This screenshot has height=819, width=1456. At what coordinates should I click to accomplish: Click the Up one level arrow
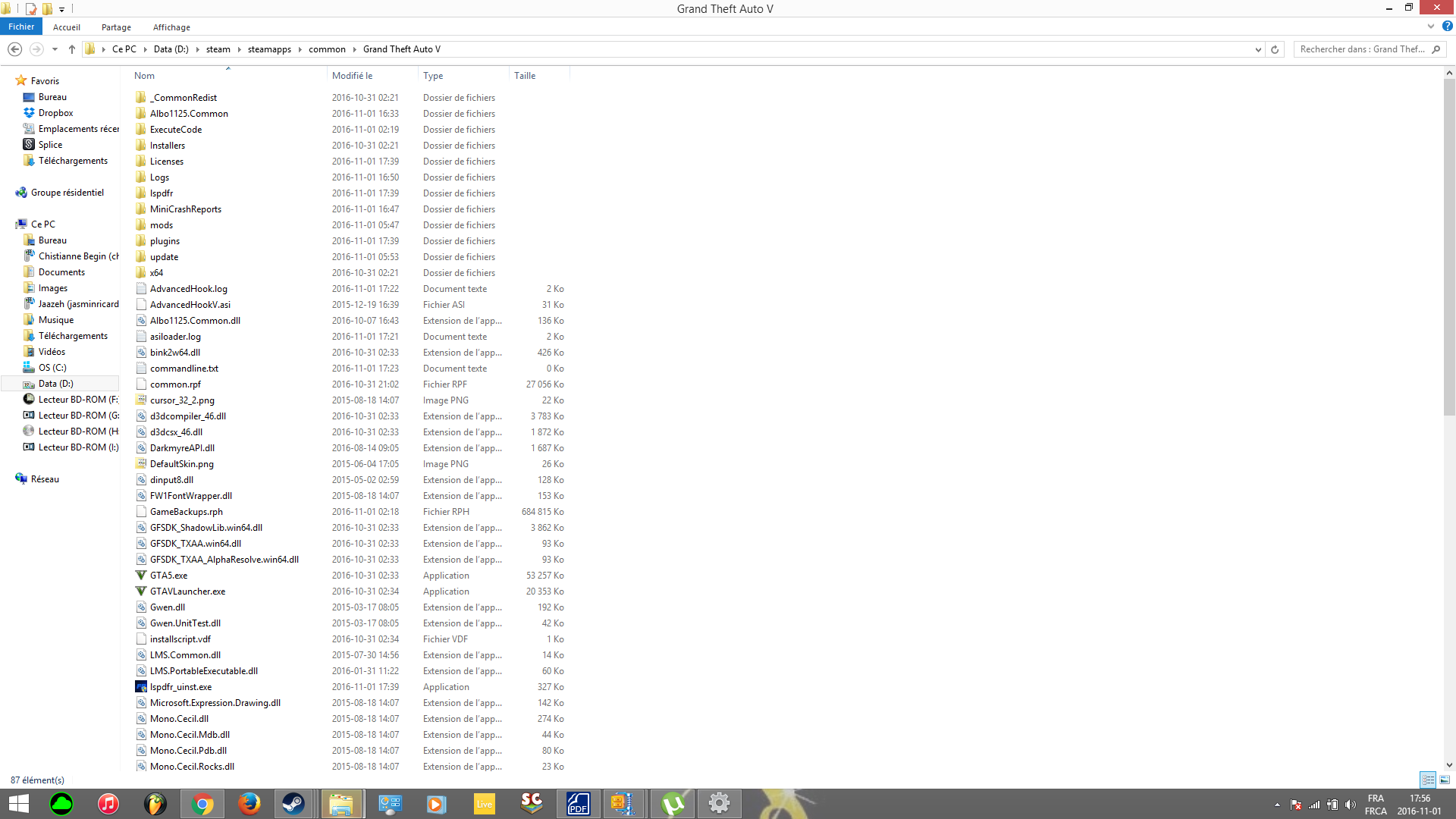point(72,49)
